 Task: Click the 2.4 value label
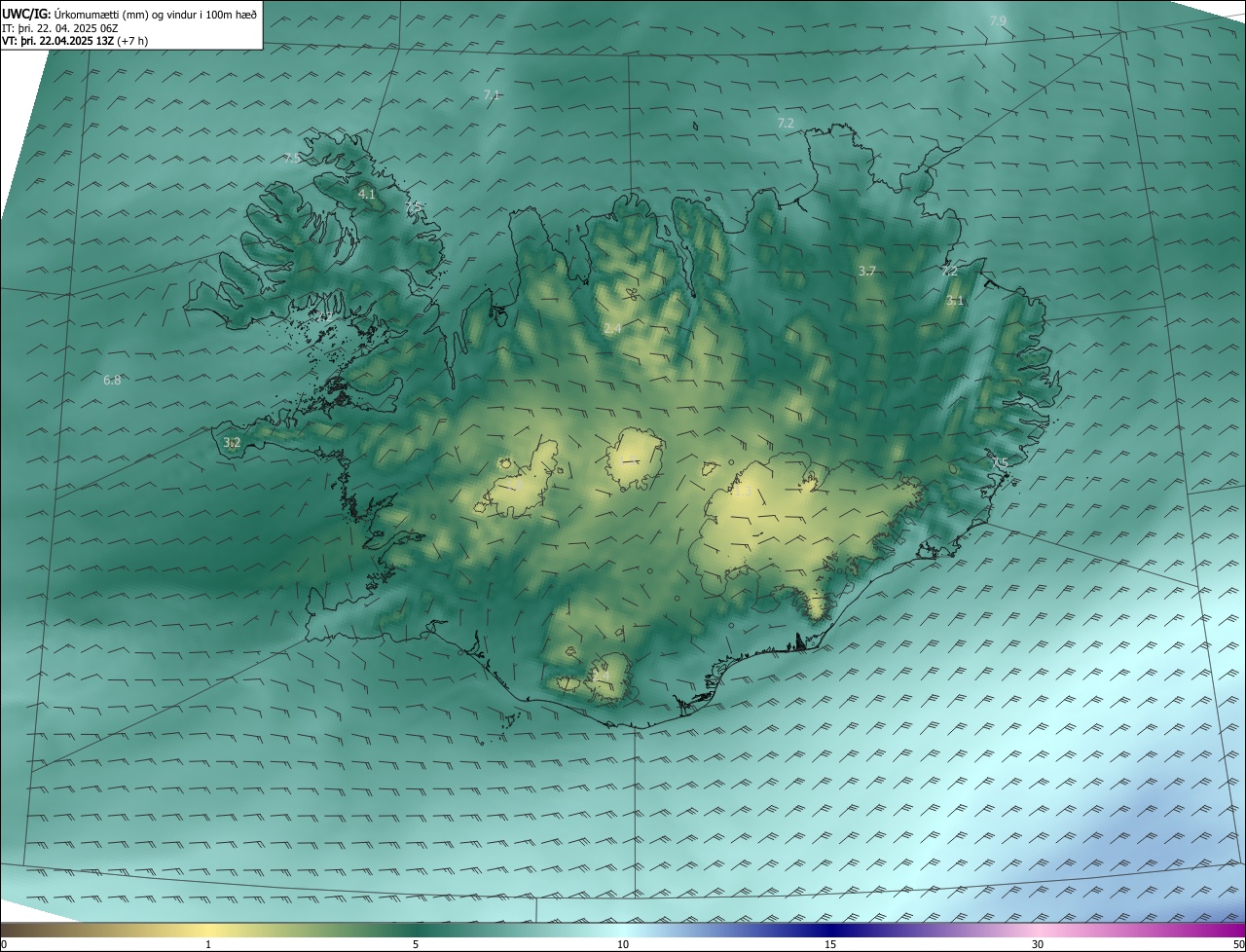(612, 329)
